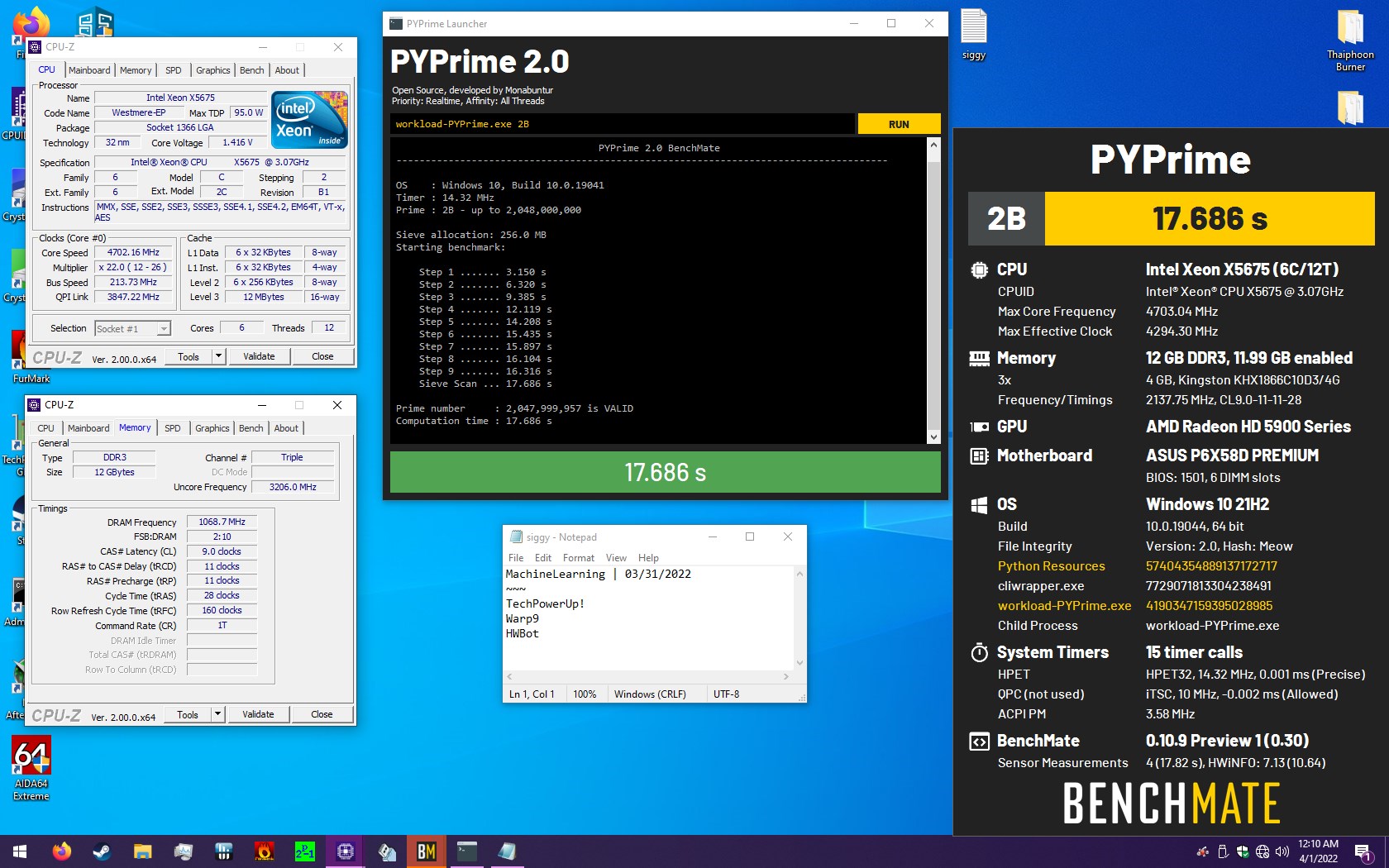
Task: Click the Motherboard icon in BenchMate panel
Action: [x=979, y=455]
